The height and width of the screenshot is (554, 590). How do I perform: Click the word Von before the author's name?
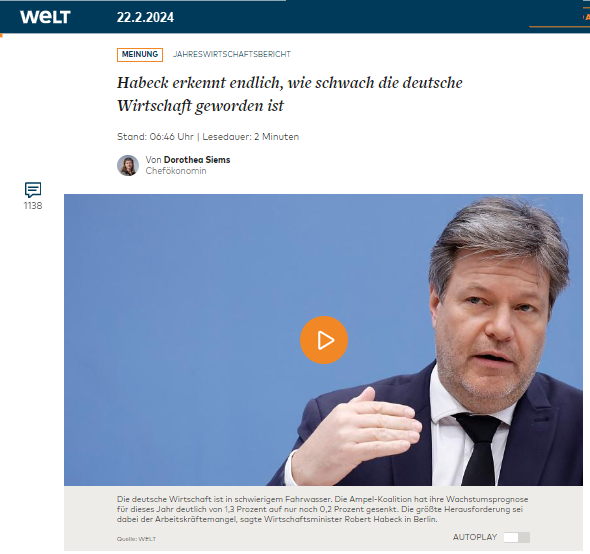154,160
